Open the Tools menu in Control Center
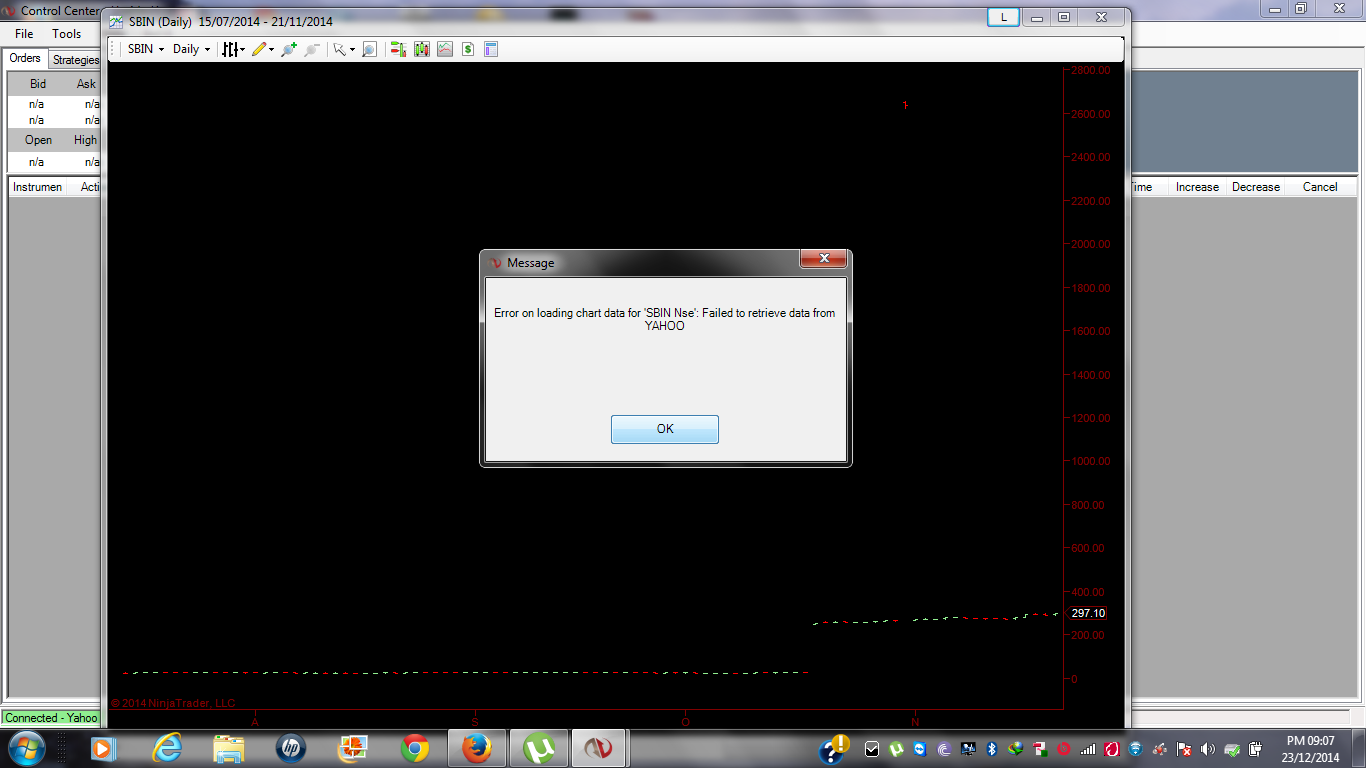Image resolution: width=1366 pixels, height=768 pixels. pos(67,34)
